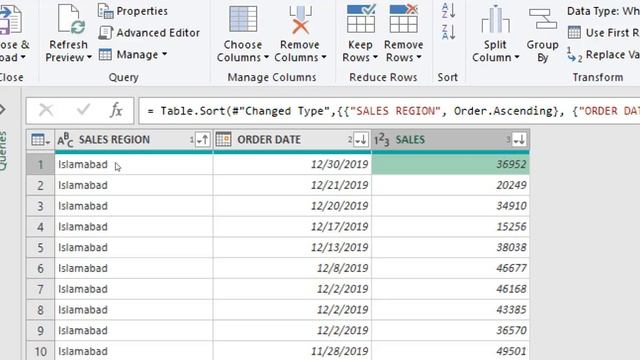
Task: Open Remove Rows dropdown arrow
Action: 419,58
